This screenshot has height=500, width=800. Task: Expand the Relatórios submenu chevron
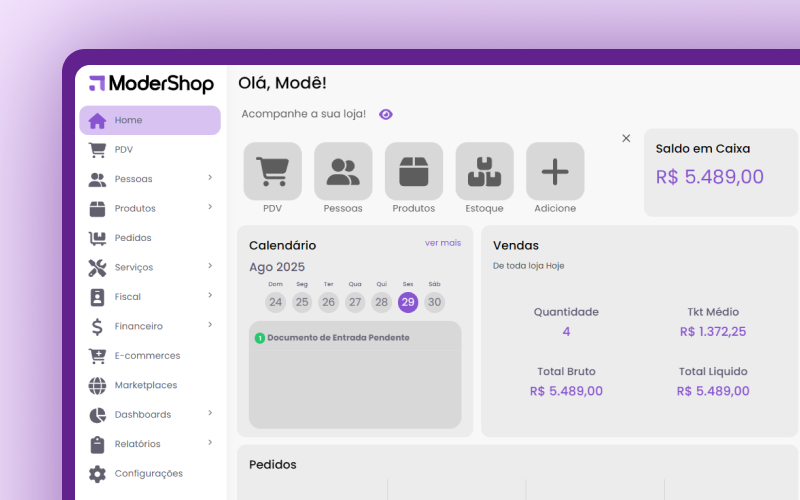pos(210,443)
